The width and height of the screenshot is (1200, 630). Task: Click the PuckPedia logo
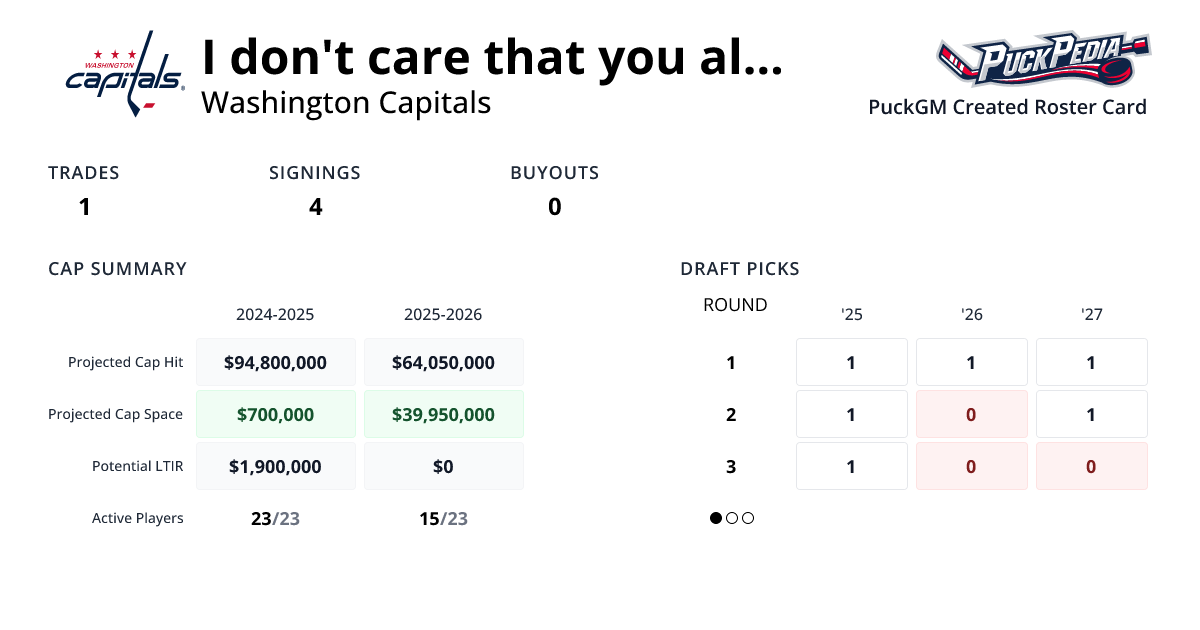click(1042, 60)
